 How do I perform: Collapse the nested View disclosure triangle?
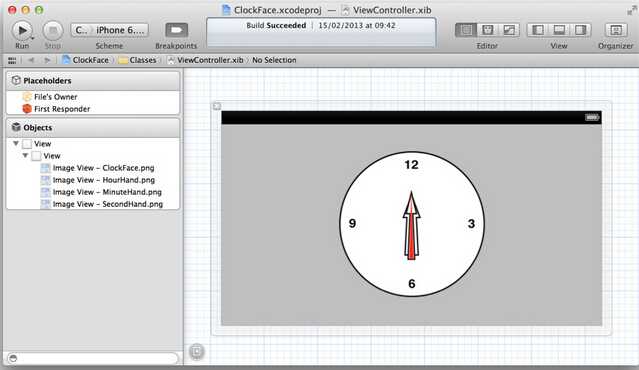[25, 156]
